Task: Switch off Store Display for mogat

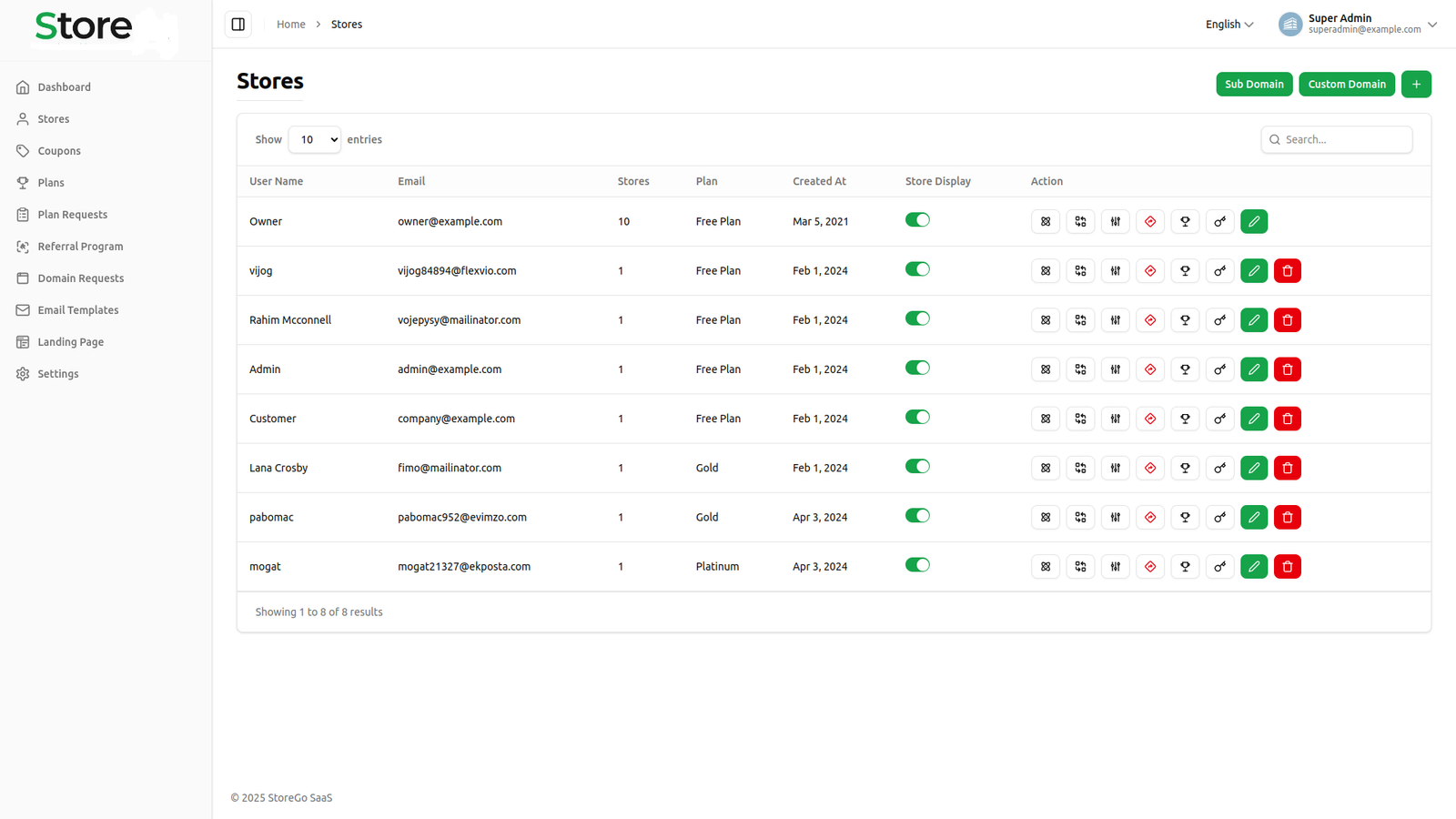Action: pos(917,565)
